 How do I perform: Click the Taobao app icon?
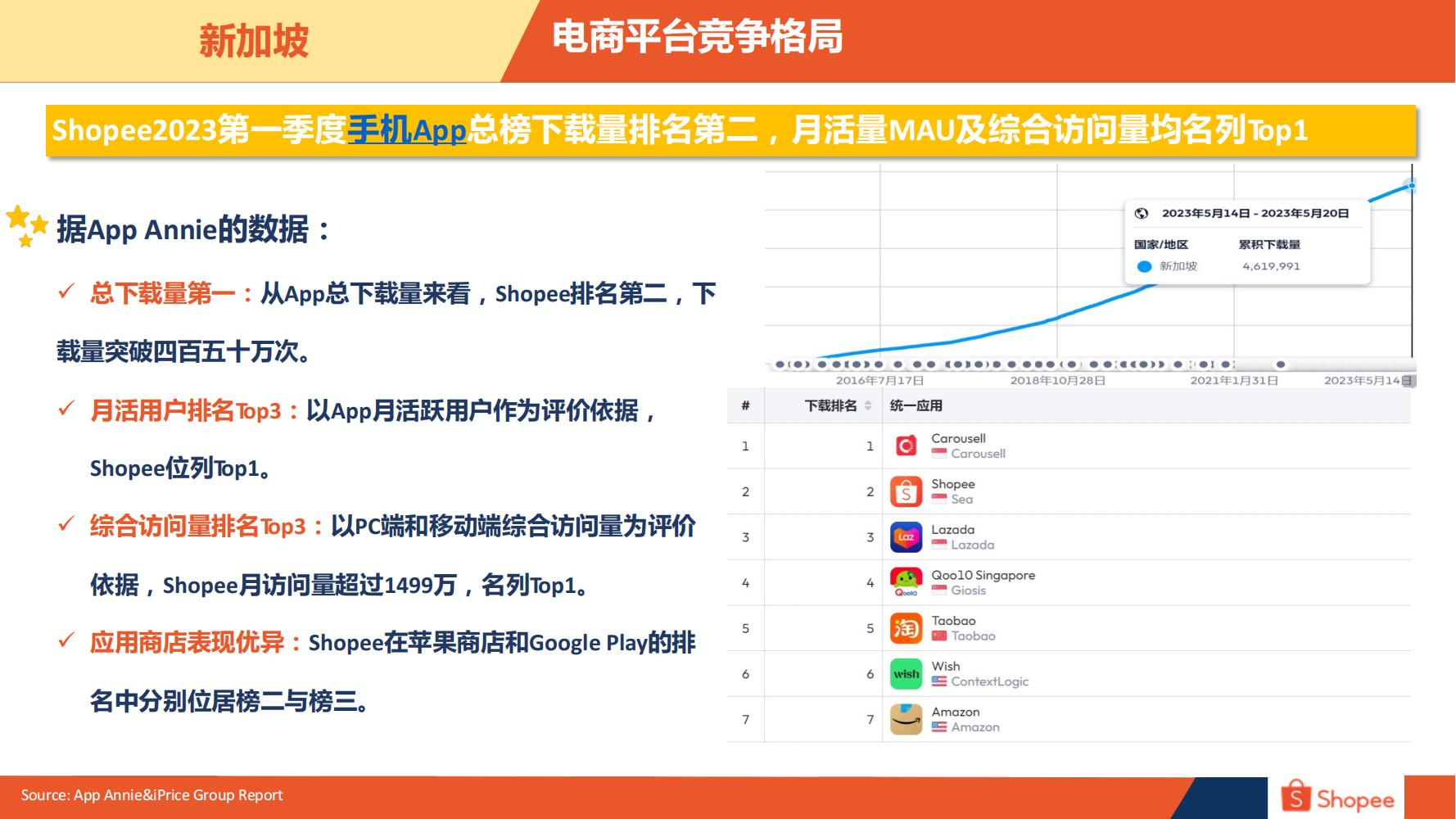point(906,628)
